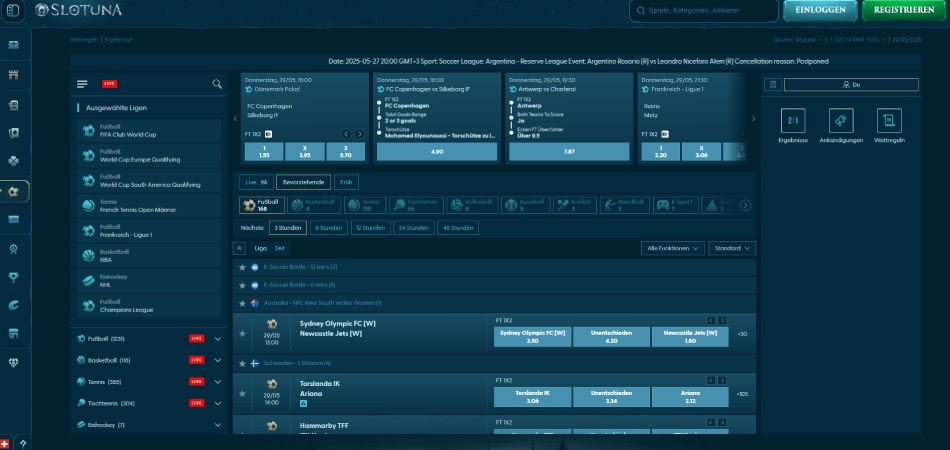Select the Volleyball sport filter
The image size is (950, 450).
click(x=473, y=205)
